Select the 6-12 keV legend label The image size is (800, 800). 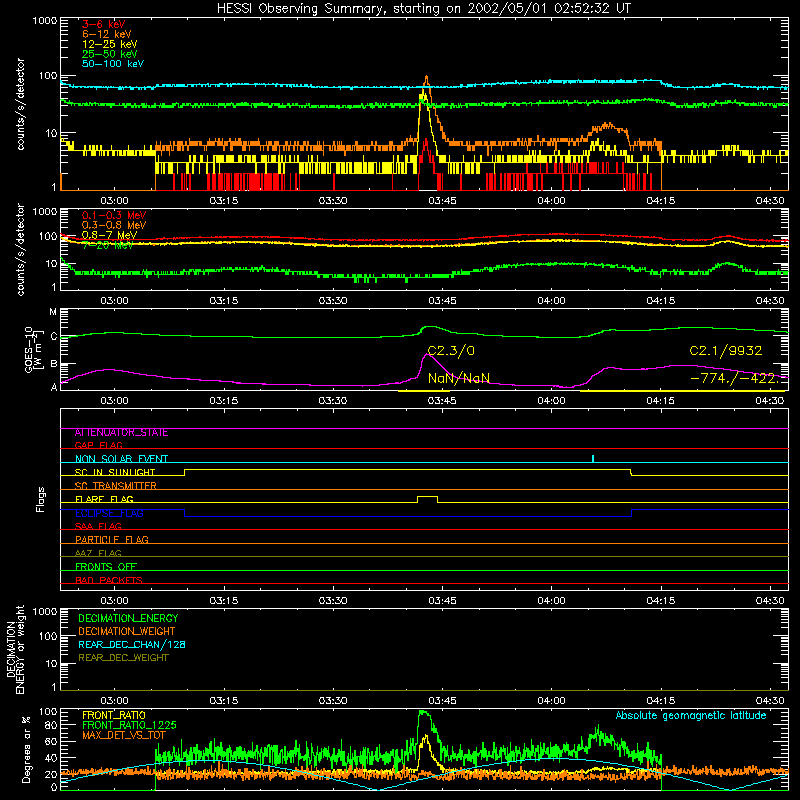click(x=107, y=34)
